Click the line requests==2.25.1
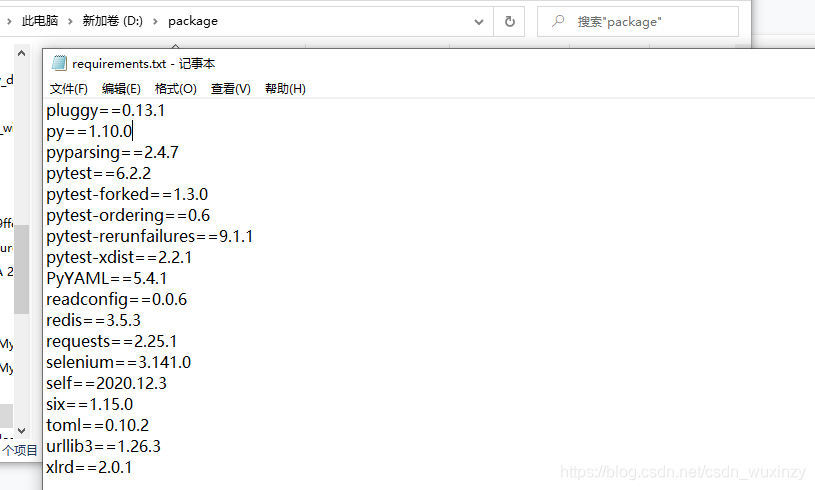The height and width of the screenshot is (490, 815). 112,341
